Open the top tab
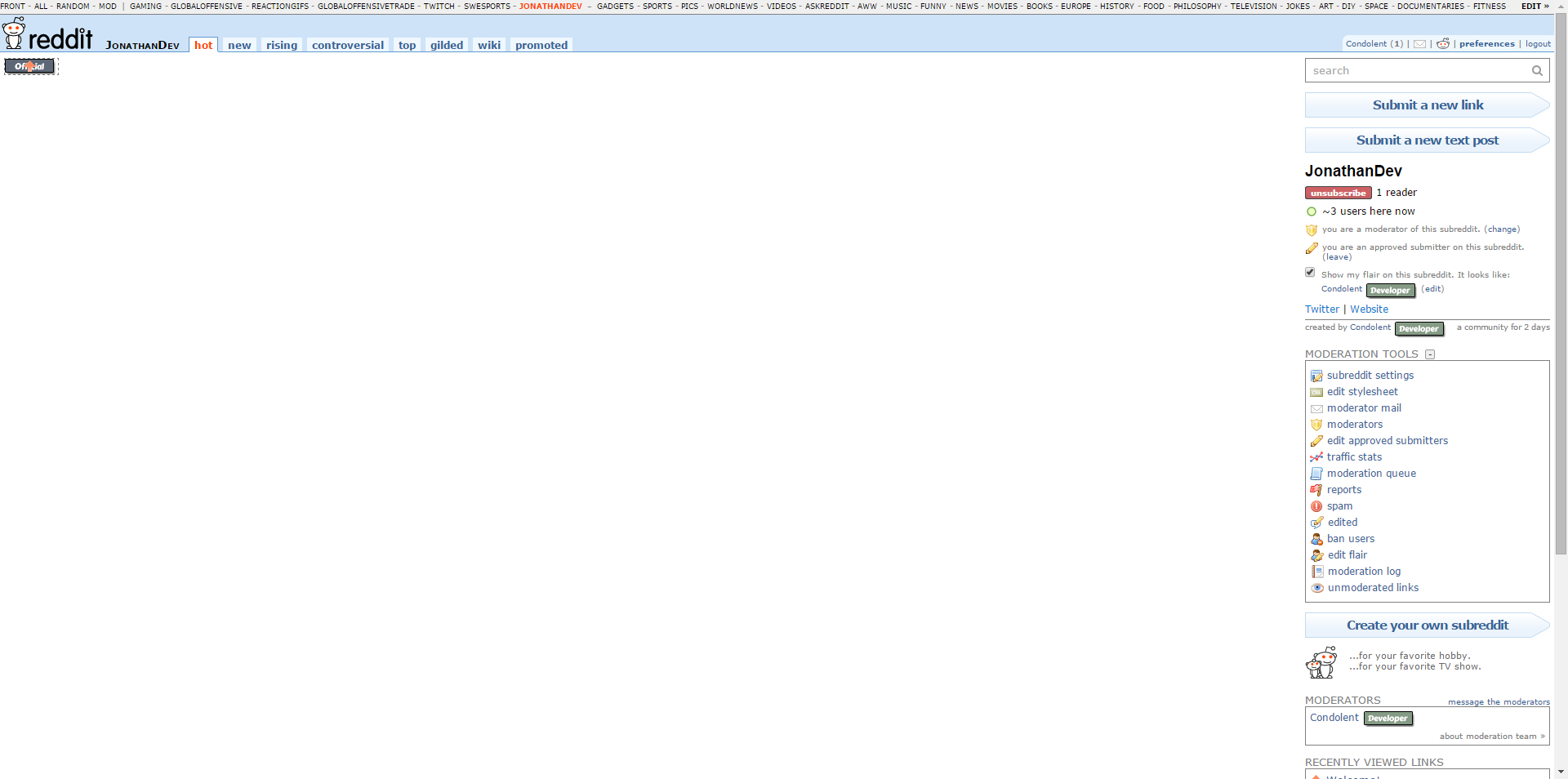Screen dimensions: 1568x779 (x=408, y=45)
